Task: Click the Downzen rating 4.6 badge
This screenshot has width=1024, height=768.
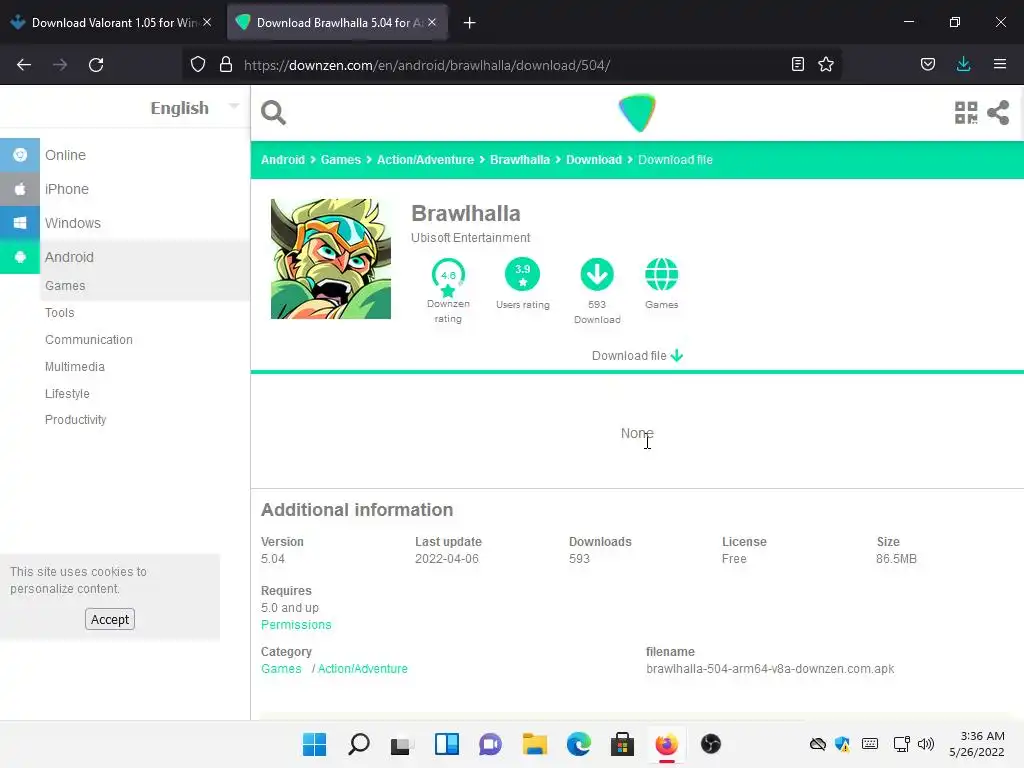Action: coord(448,277)
